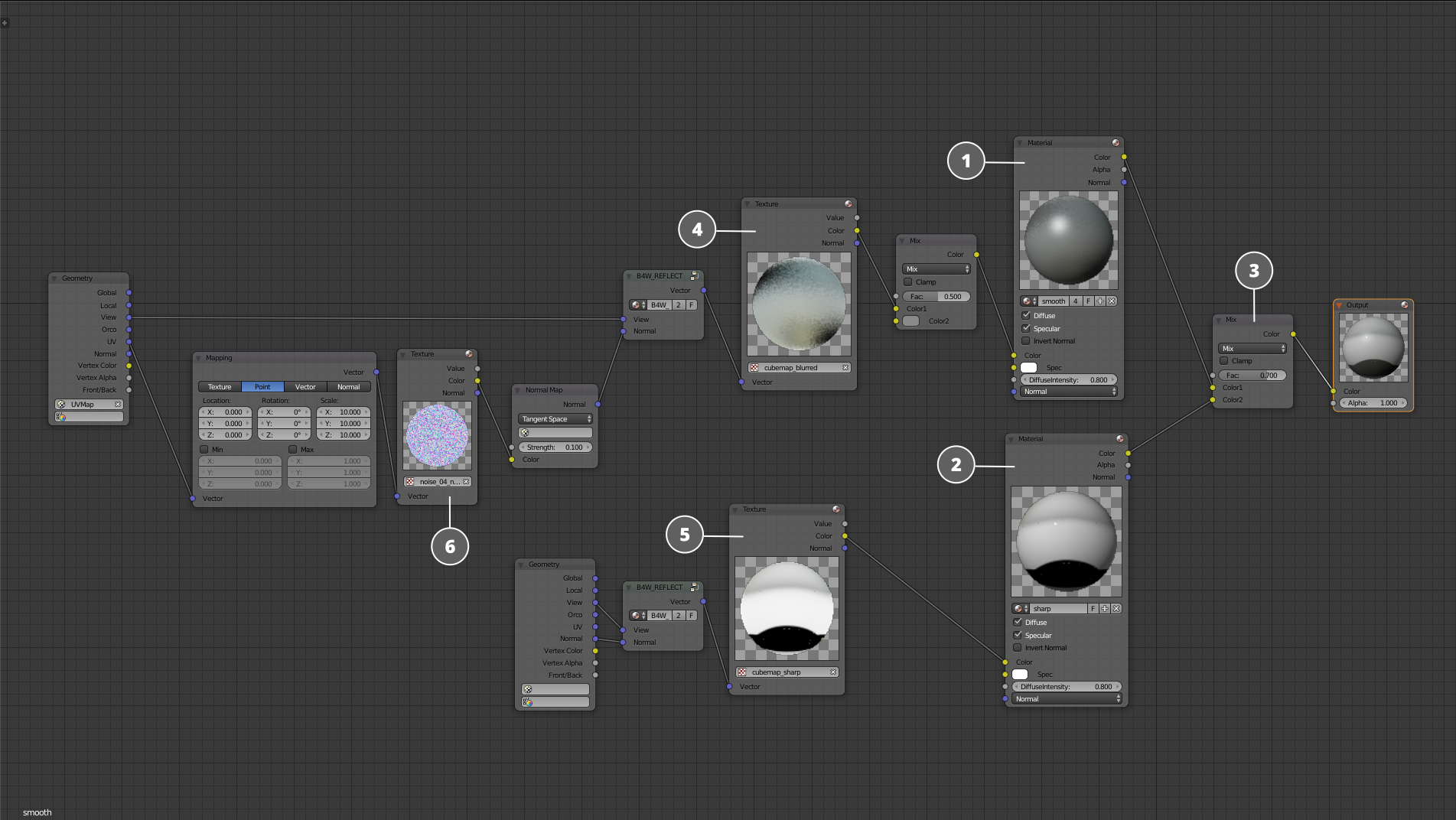Open the Normal dropdown at the bottom of sharp material node
1456x820 pixels.
click(x=1067, y=699)
